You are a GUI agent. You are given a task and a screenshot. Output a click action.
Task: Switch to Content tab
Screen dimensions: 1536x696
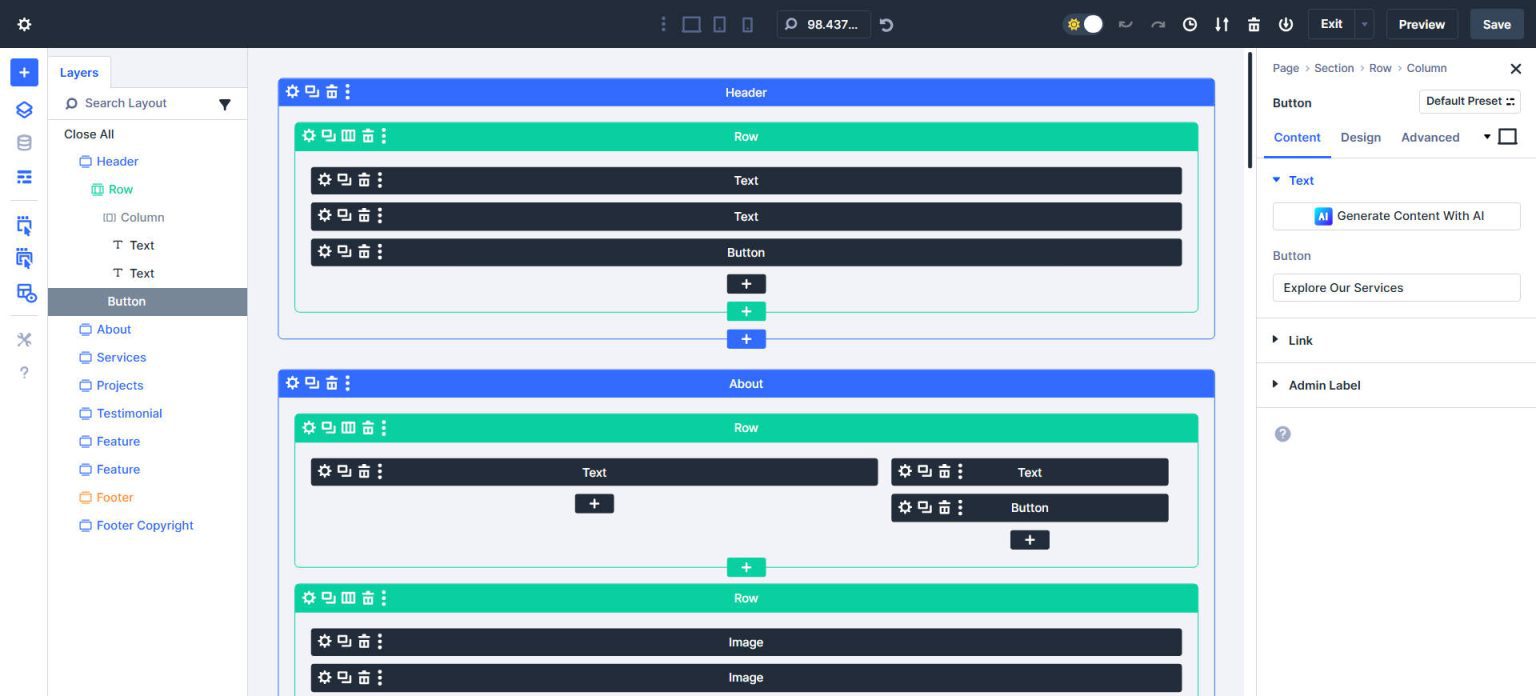pyautogui.click(x=1297, y=137)
